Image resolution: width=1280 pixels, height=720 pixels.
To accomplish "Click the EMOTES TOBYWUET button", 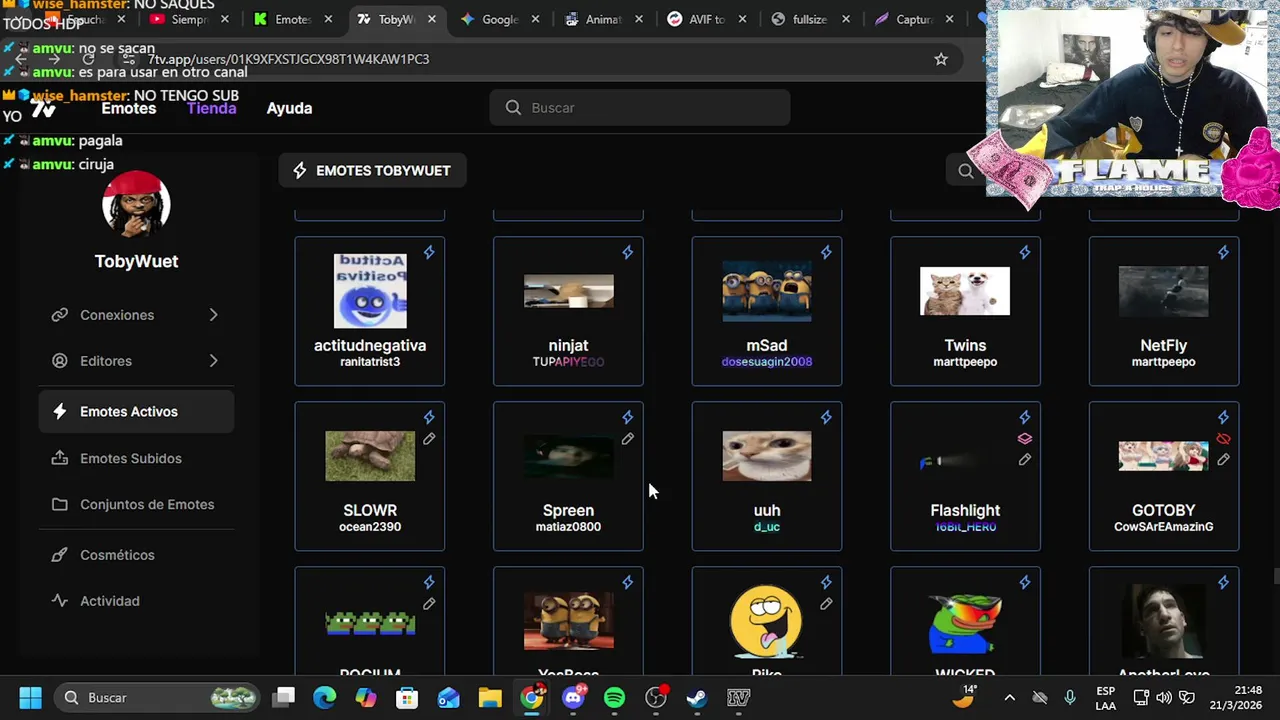I will point(372,171).
